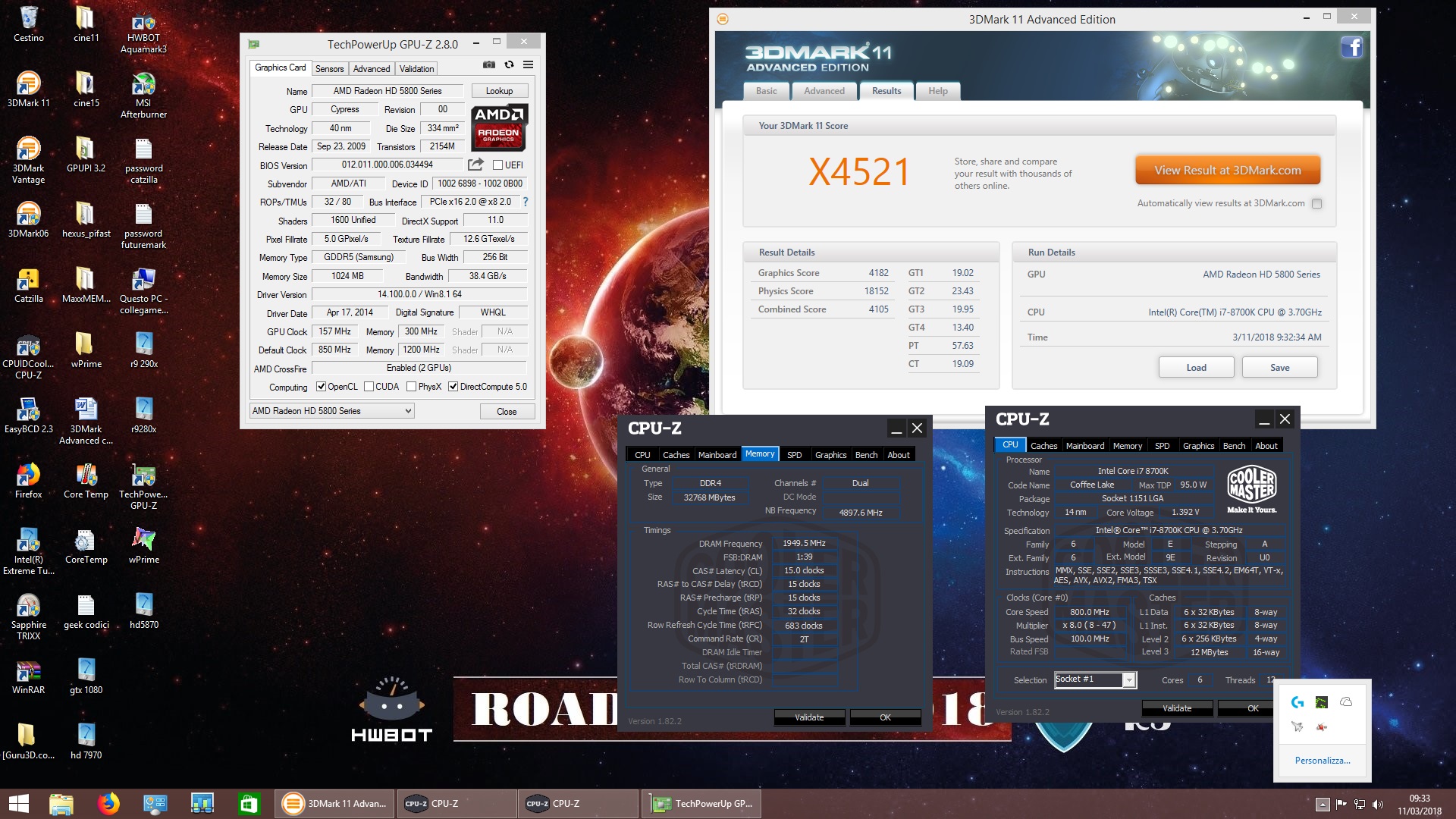The width and height of the screenshot is (1456, 819).
Task: Open the 3DMark Vantage desktop shortcut
Action: click(29, 159)
